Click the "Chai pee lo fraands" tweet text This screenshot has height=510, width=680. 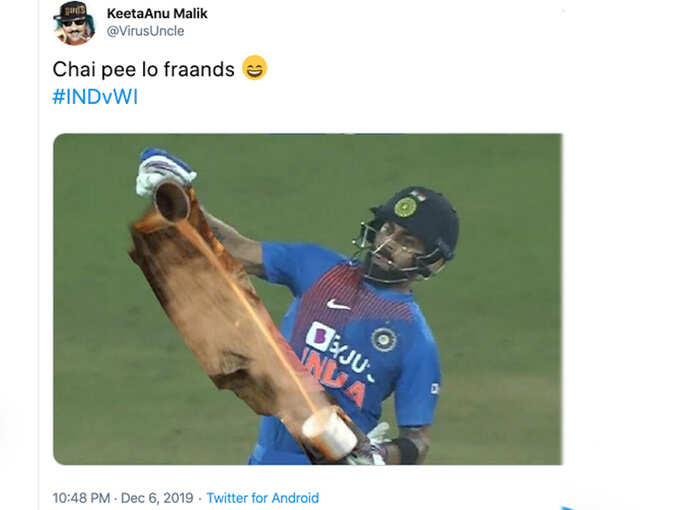(x=144, y=69)
